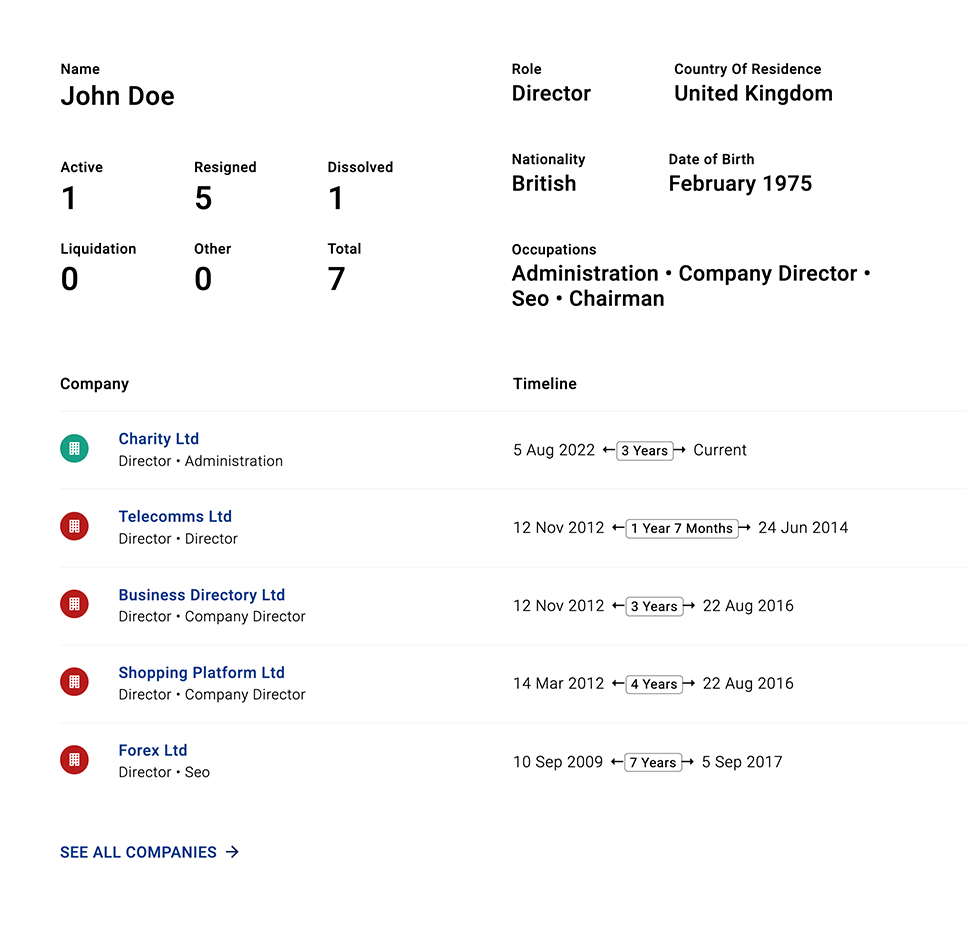Click the arrow icon after See All Companies
Screen dimensions: 980x925
(x=232, y=852)
